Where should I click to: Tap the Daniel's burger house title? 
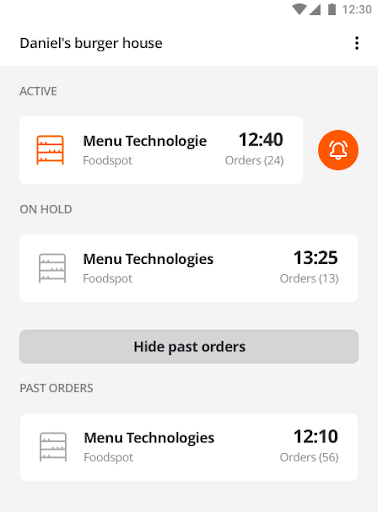coord(91,43)
